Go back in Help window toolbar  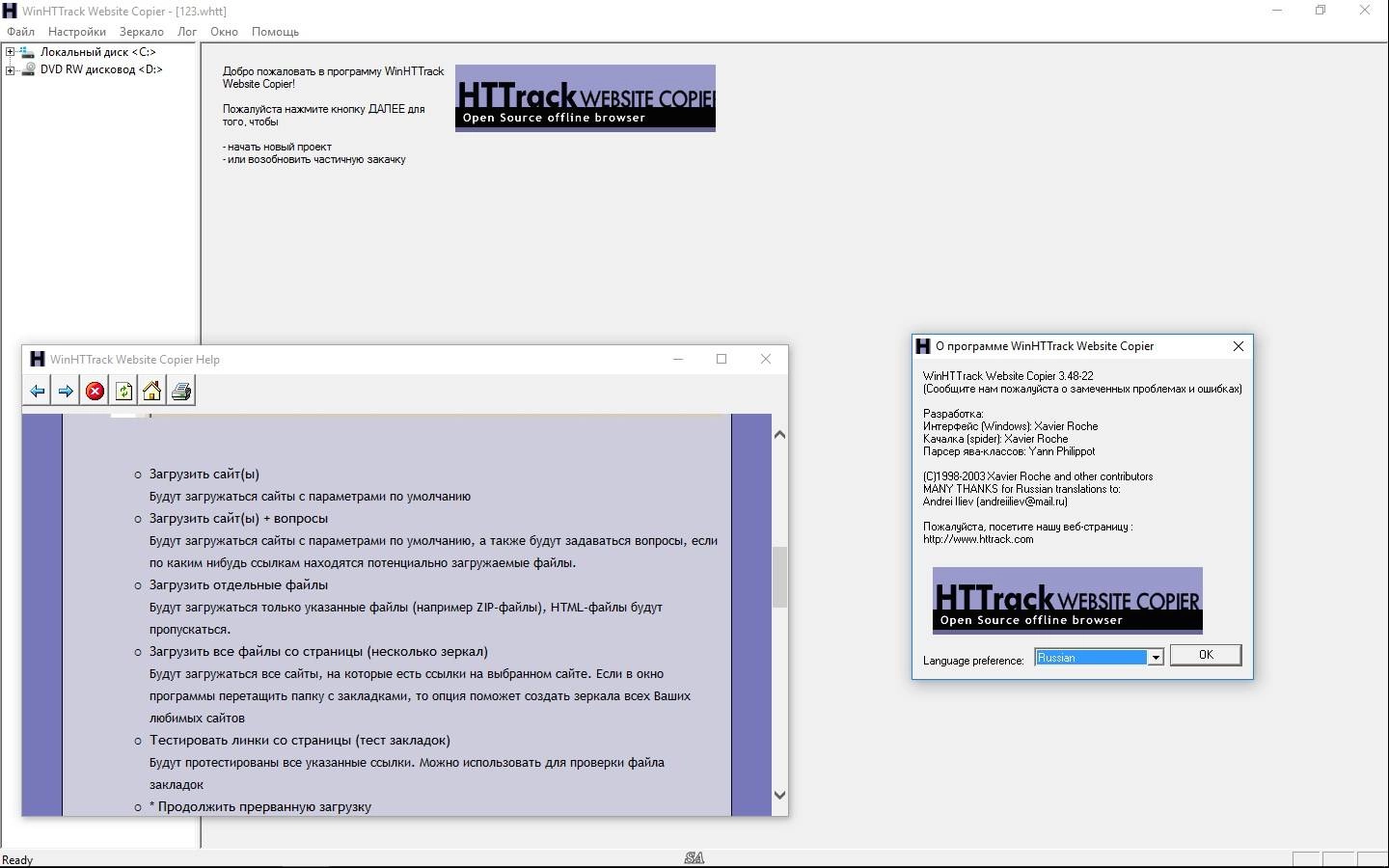click(37, 391)
